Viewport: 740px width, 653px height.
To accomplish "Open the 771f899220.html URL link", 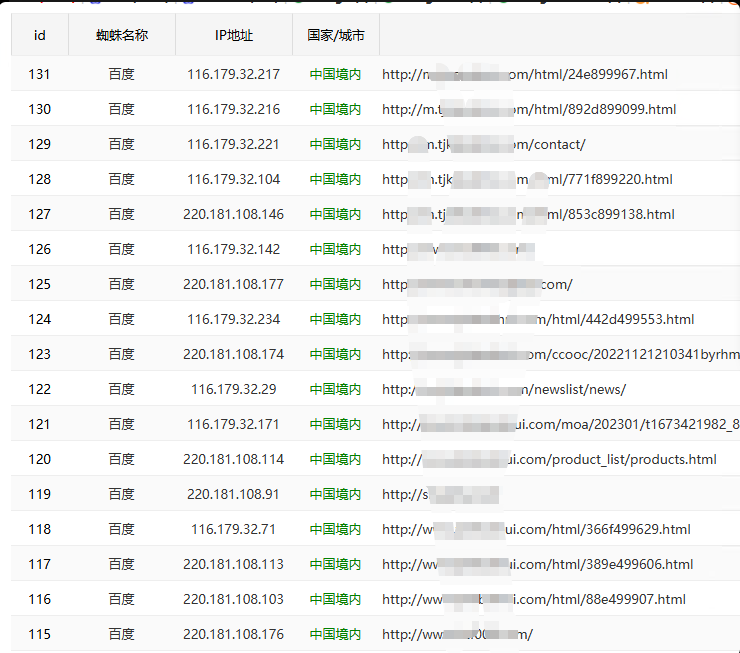I will [527, 179].
